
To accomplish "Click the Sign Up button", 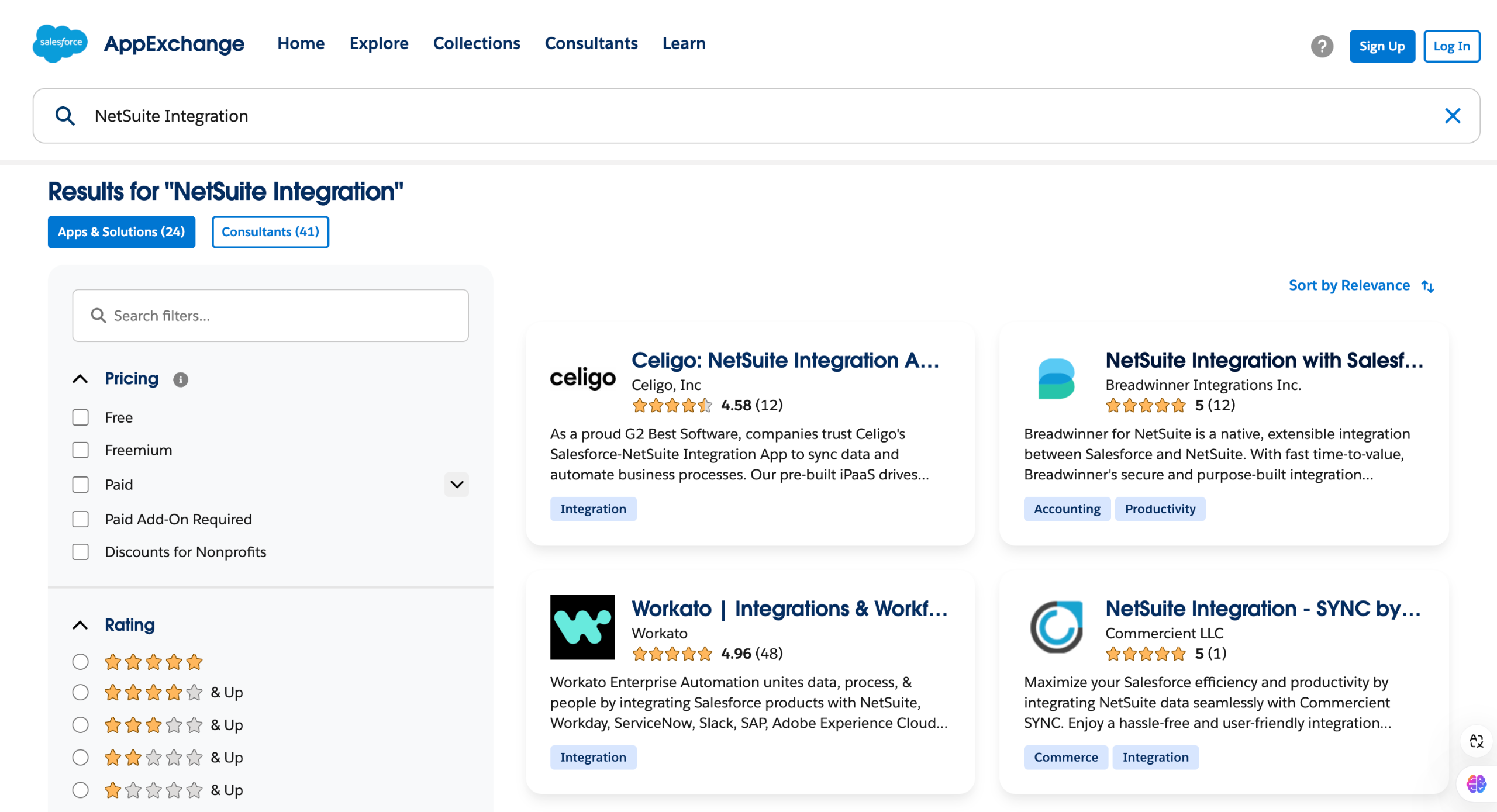I will [x=1381, y=46].
